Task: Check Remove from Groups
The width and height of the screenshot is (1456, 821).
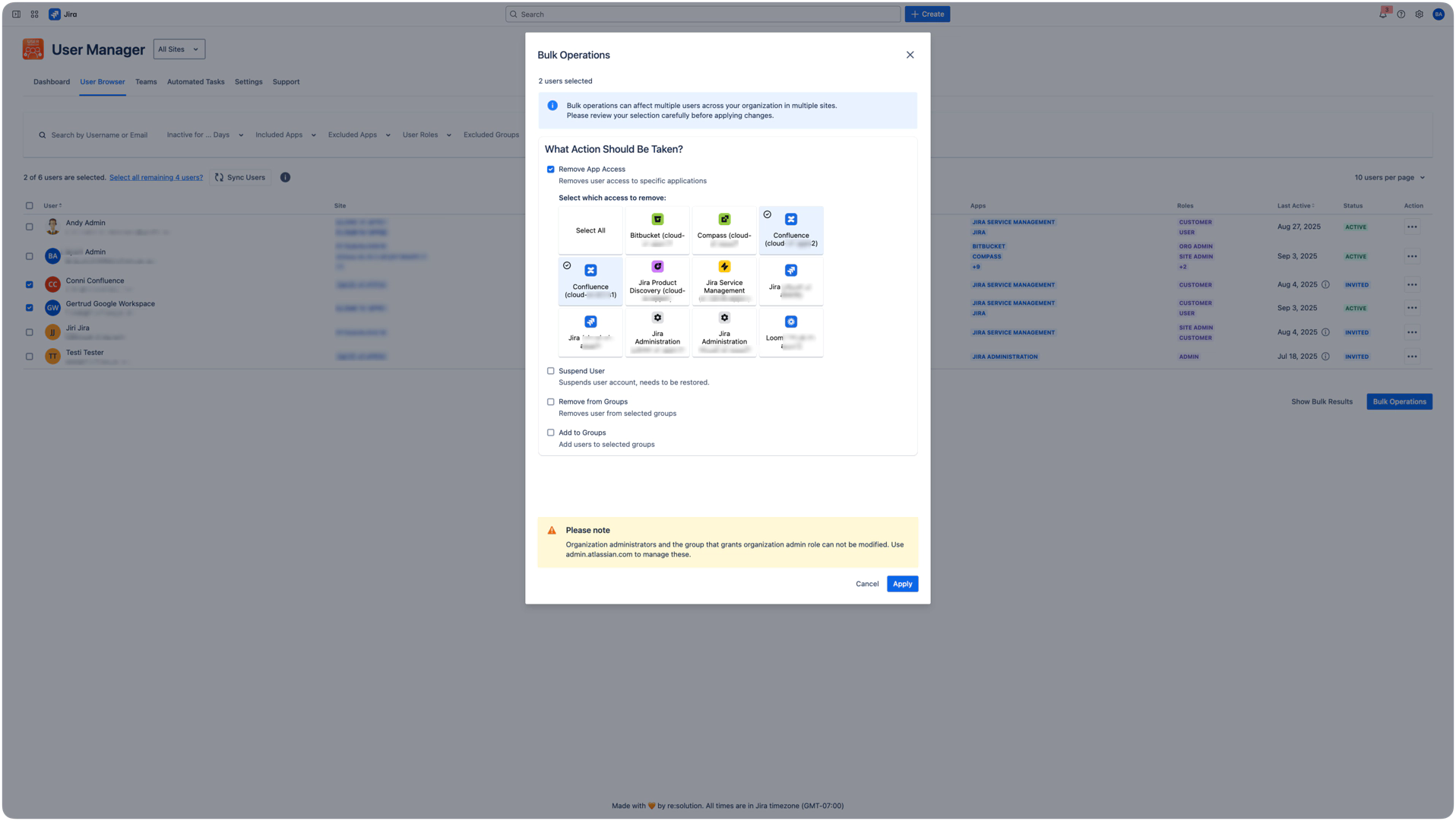Action: pos(551,402)
